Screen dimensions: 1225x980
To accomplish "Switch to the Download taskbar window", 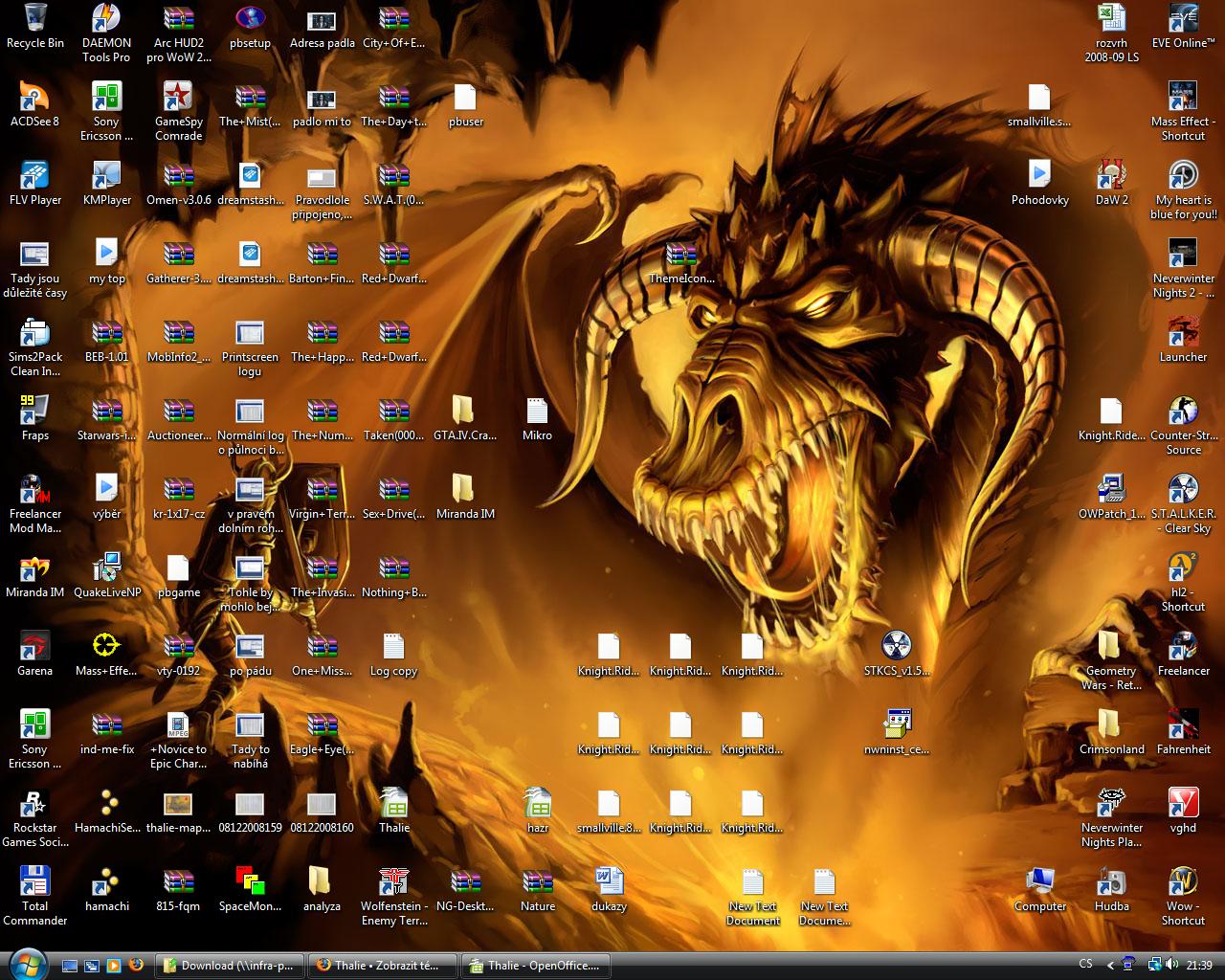I will coord(230,966).
